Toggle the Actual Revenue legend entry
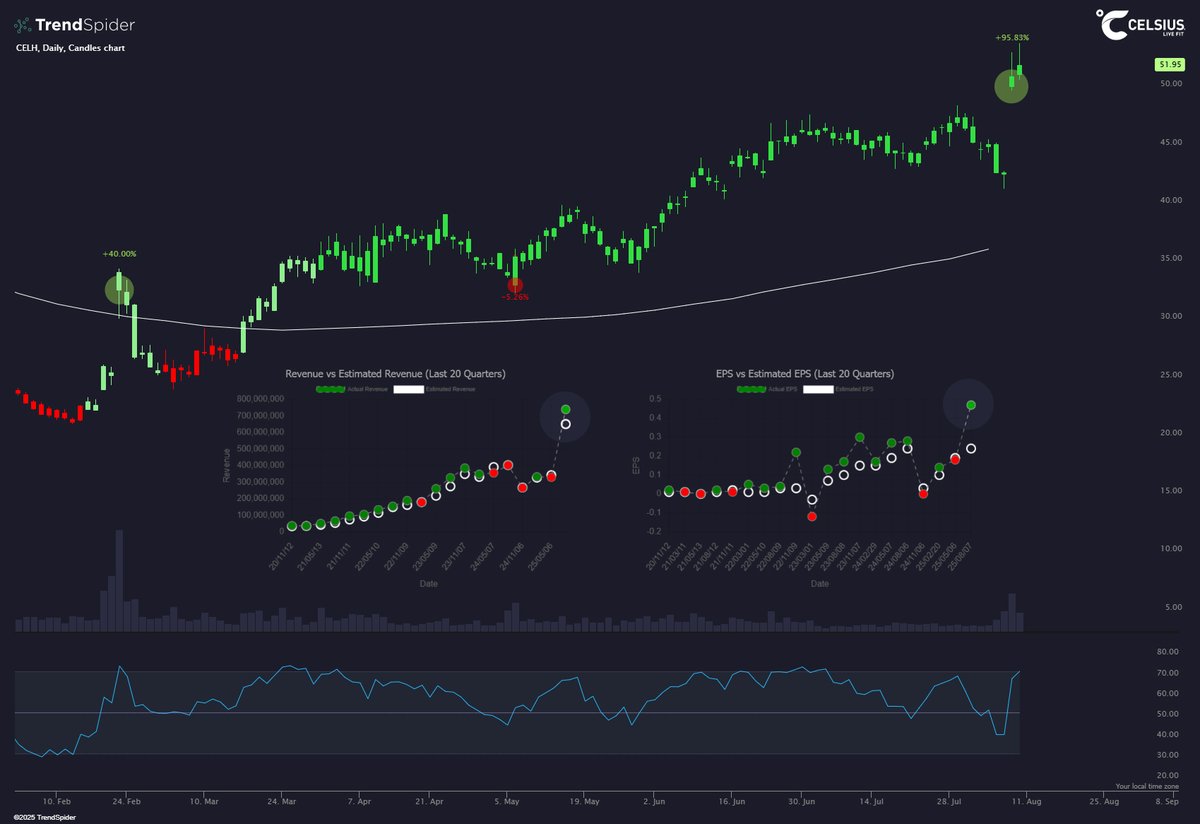 tap(351, 387)
